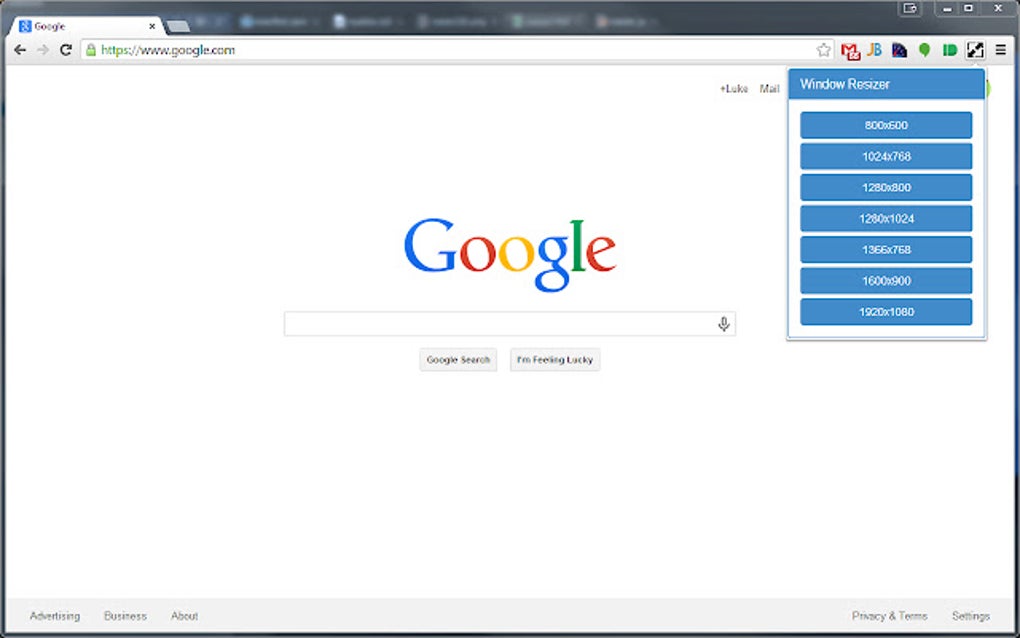Click the +Luke profile link
This screenshot has width=1020, height=638.
733,89
